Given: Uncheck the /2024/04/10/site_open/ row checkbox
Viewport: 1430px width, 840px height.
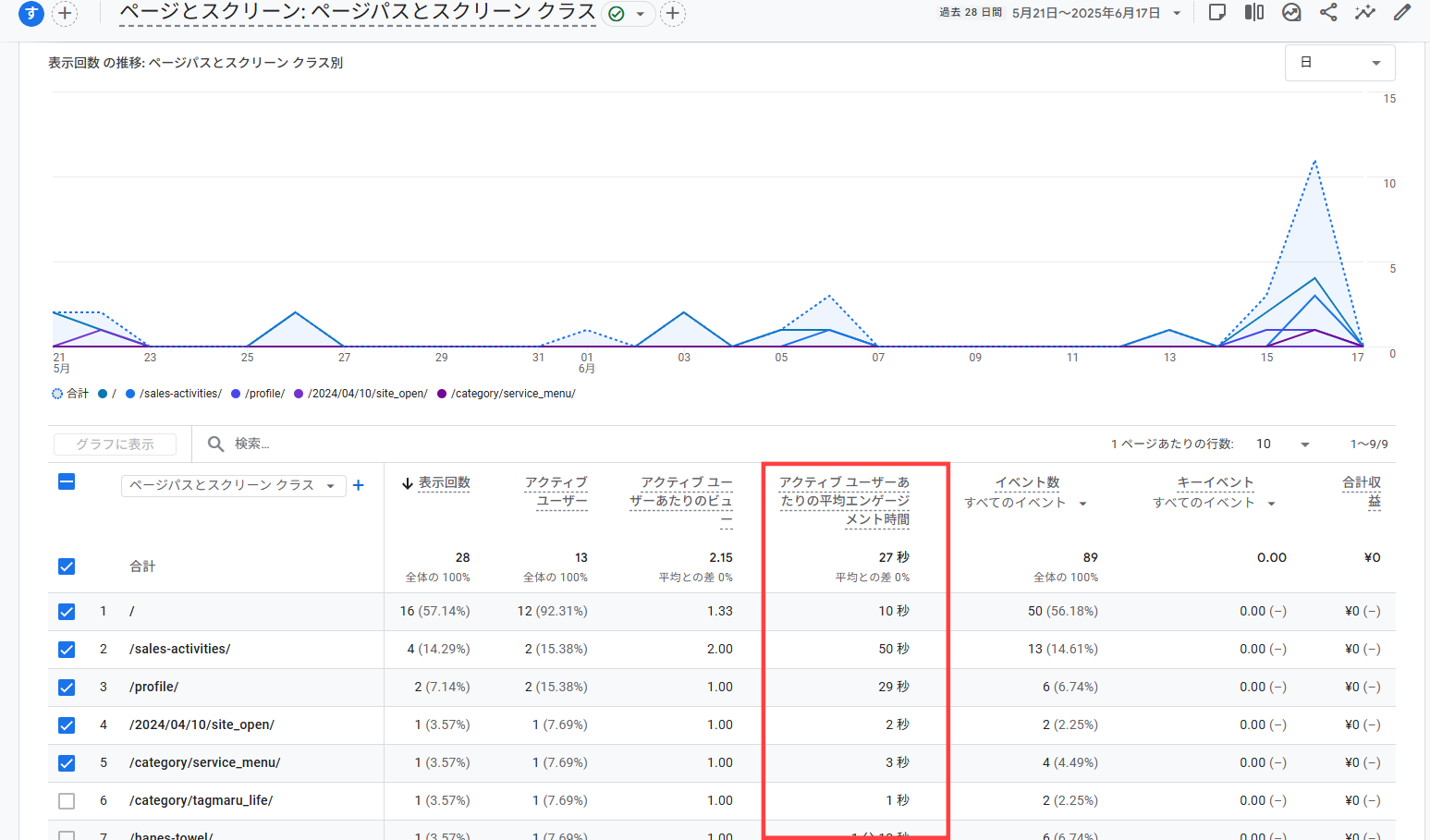Looking at the screenshot, I should click(x=67, y=725).
